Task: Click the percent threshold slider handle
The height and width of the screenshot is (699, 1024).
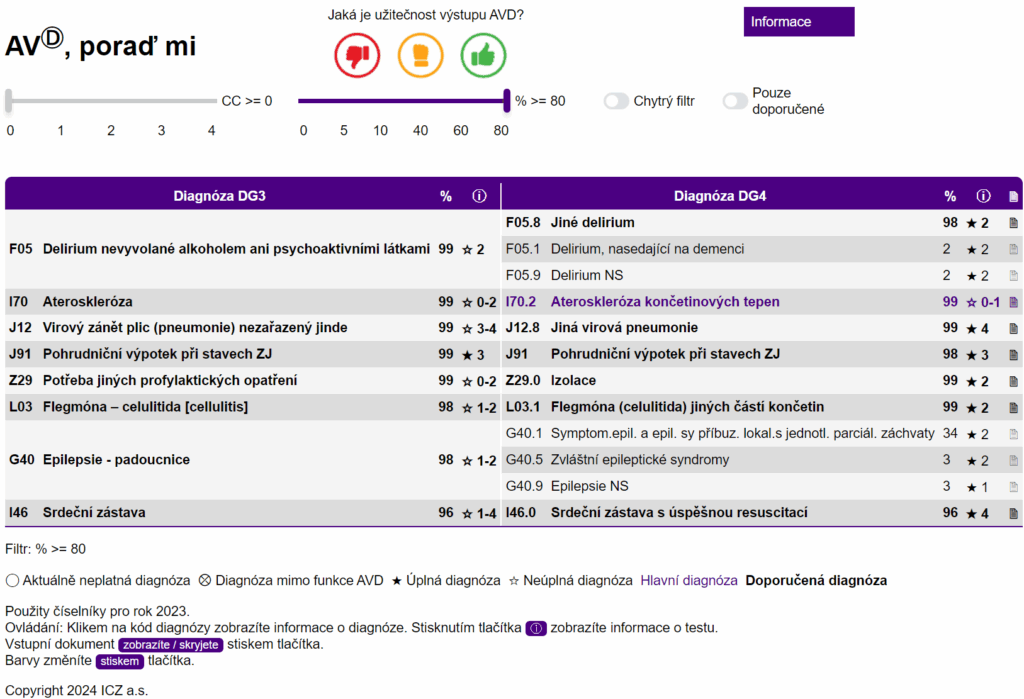Action: [x=507, y=101]
